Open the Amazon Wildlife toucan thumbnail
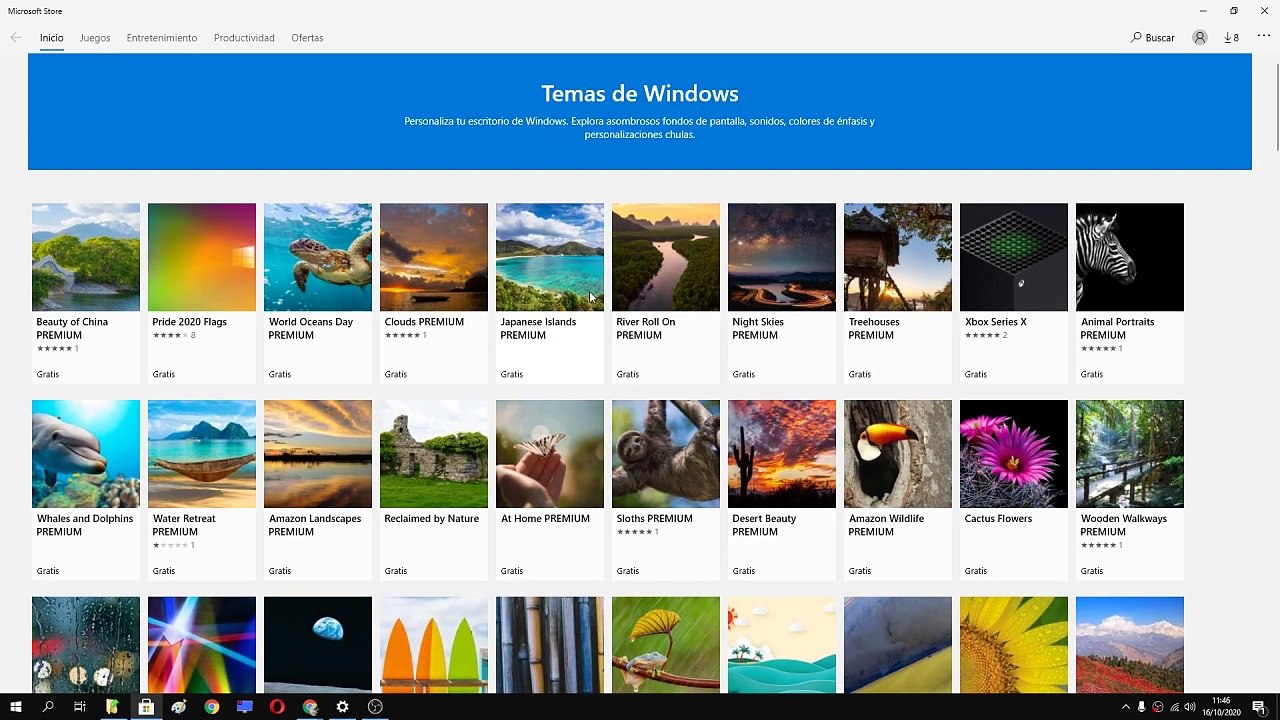 tap(898, 454)
